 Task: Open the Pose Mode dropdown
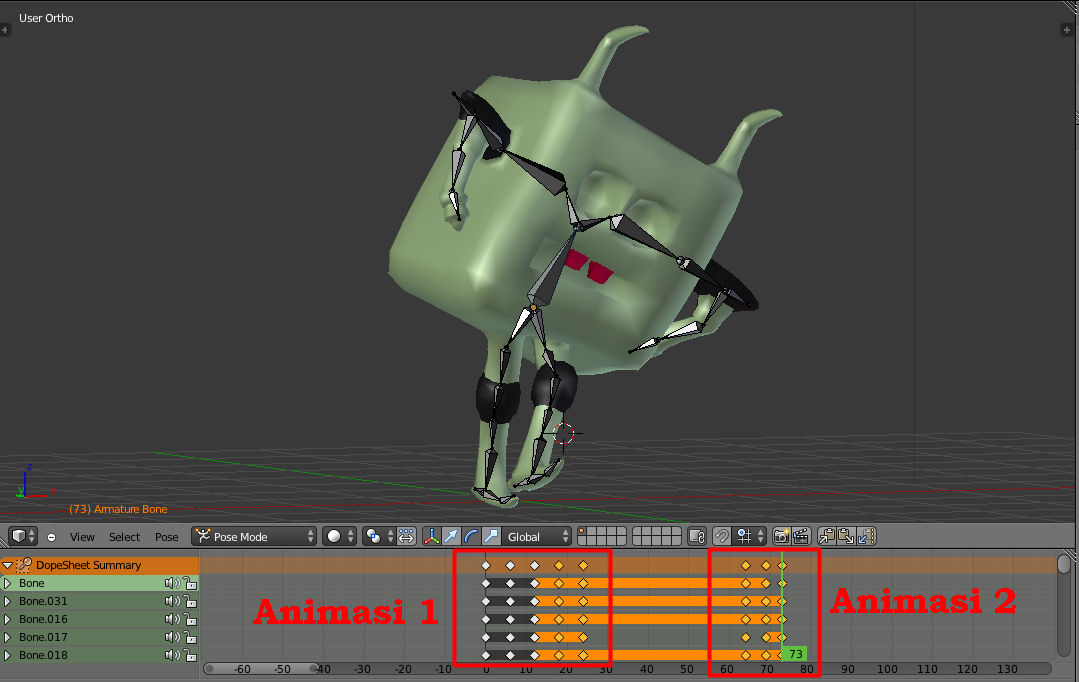pyautogui.click(x=253, y=536)
